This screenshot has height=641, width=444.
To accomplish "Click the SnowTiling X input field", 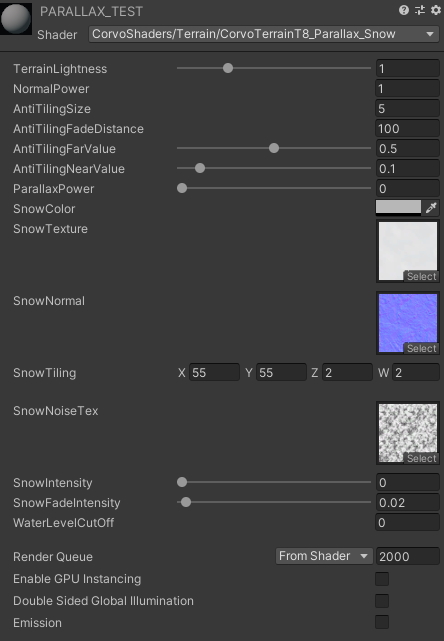I will click(x=214, y=372).
